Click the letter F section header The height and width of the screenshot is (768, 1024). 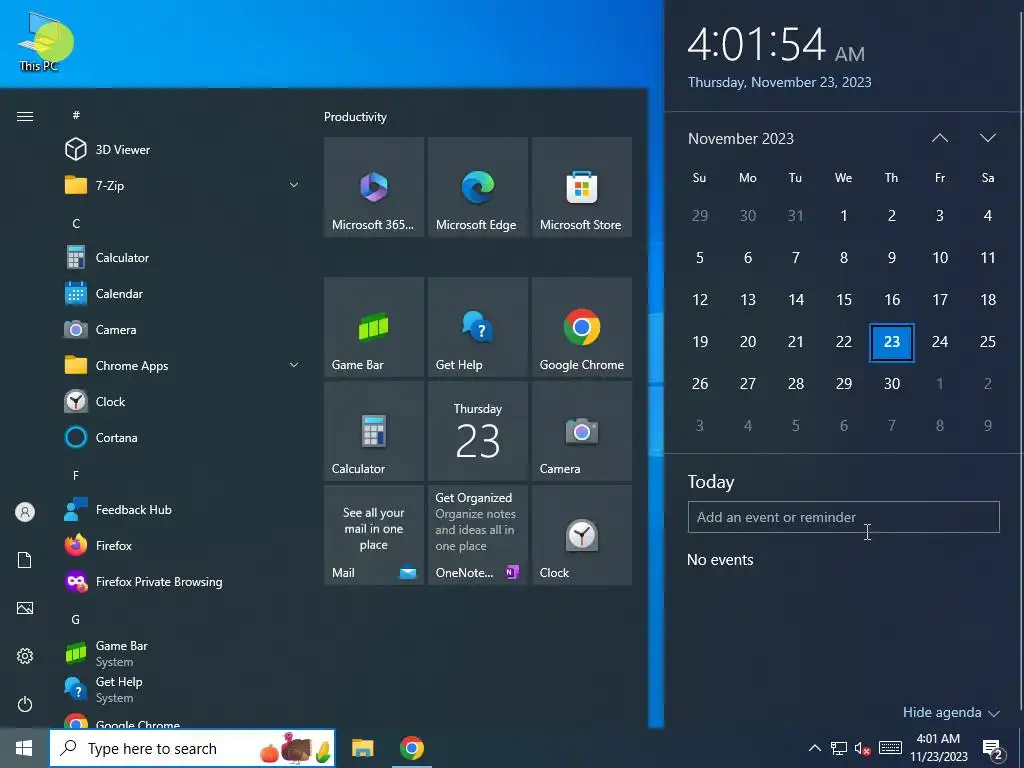coord(76,475)
